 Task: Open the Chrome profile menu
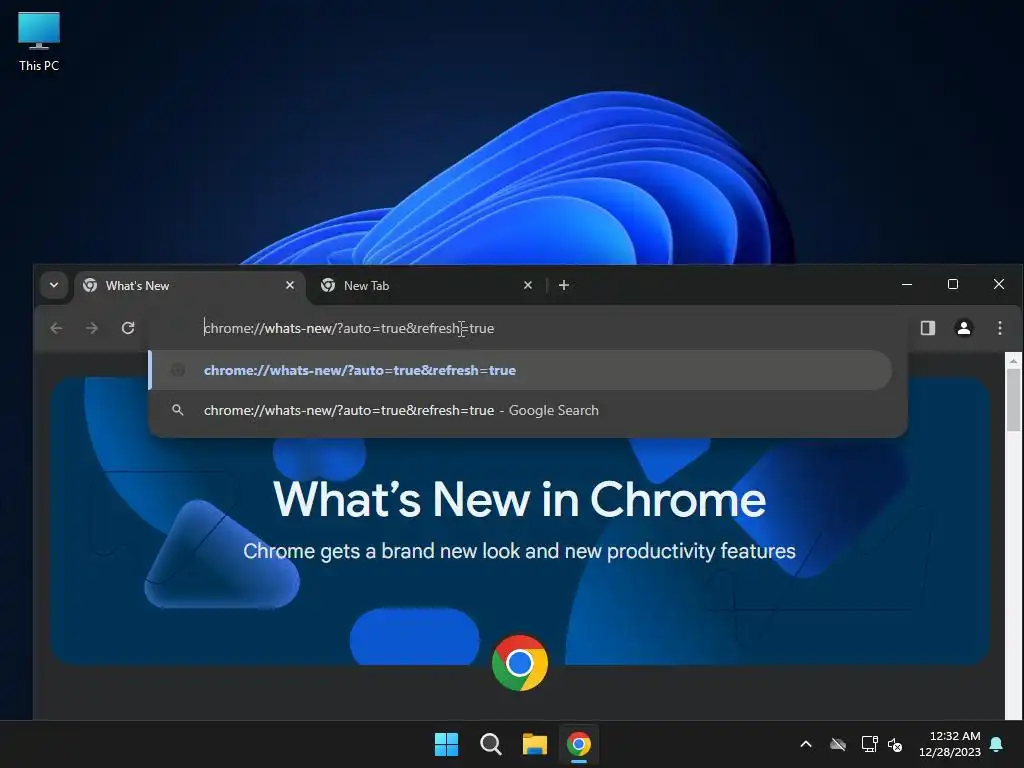coord(963,328)
